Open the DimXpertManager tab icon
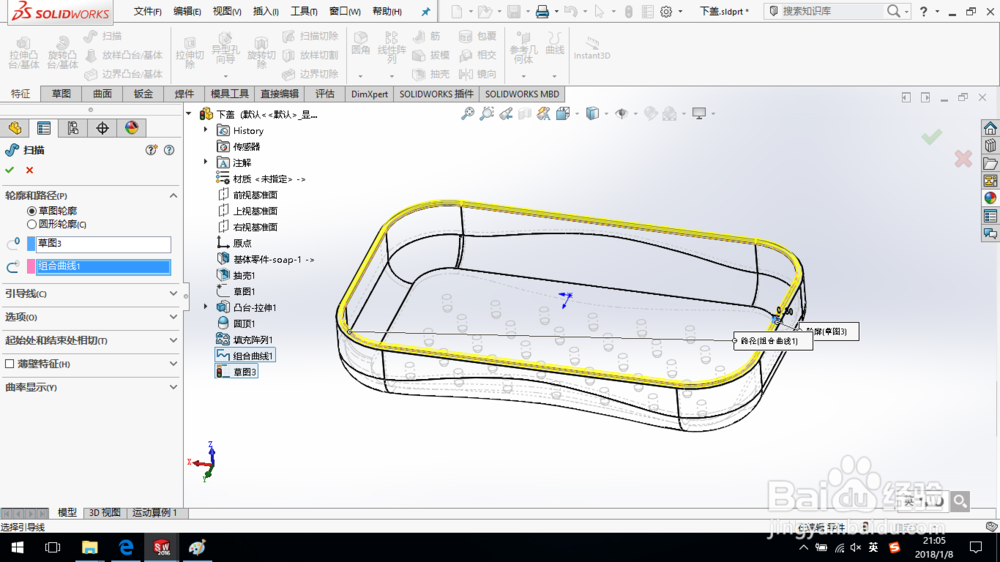The height and width of the screenshot is (562, 1000). [x=102, y=128]
